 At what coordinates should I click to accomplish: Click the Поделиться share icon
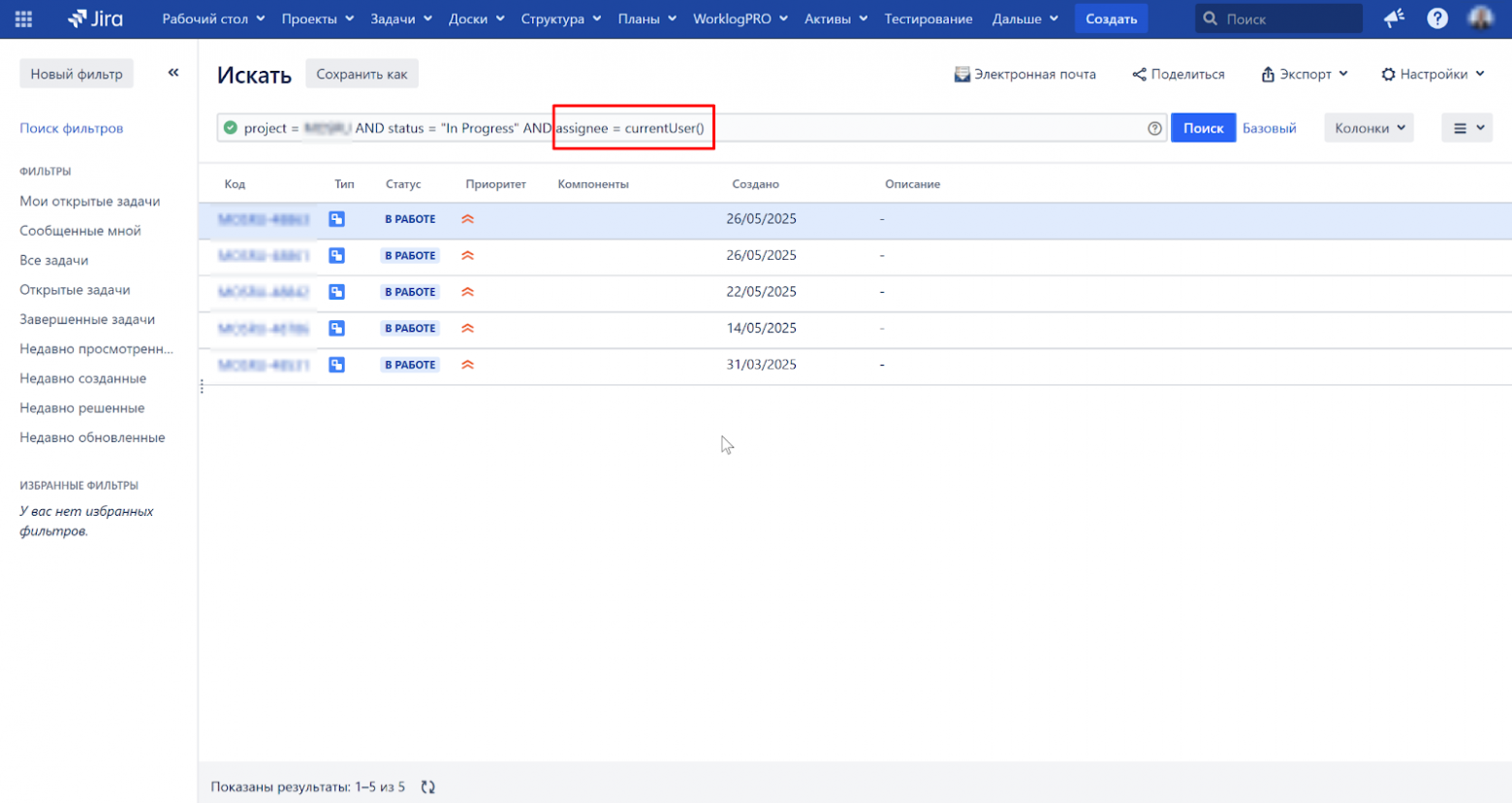coord(1139,74)
